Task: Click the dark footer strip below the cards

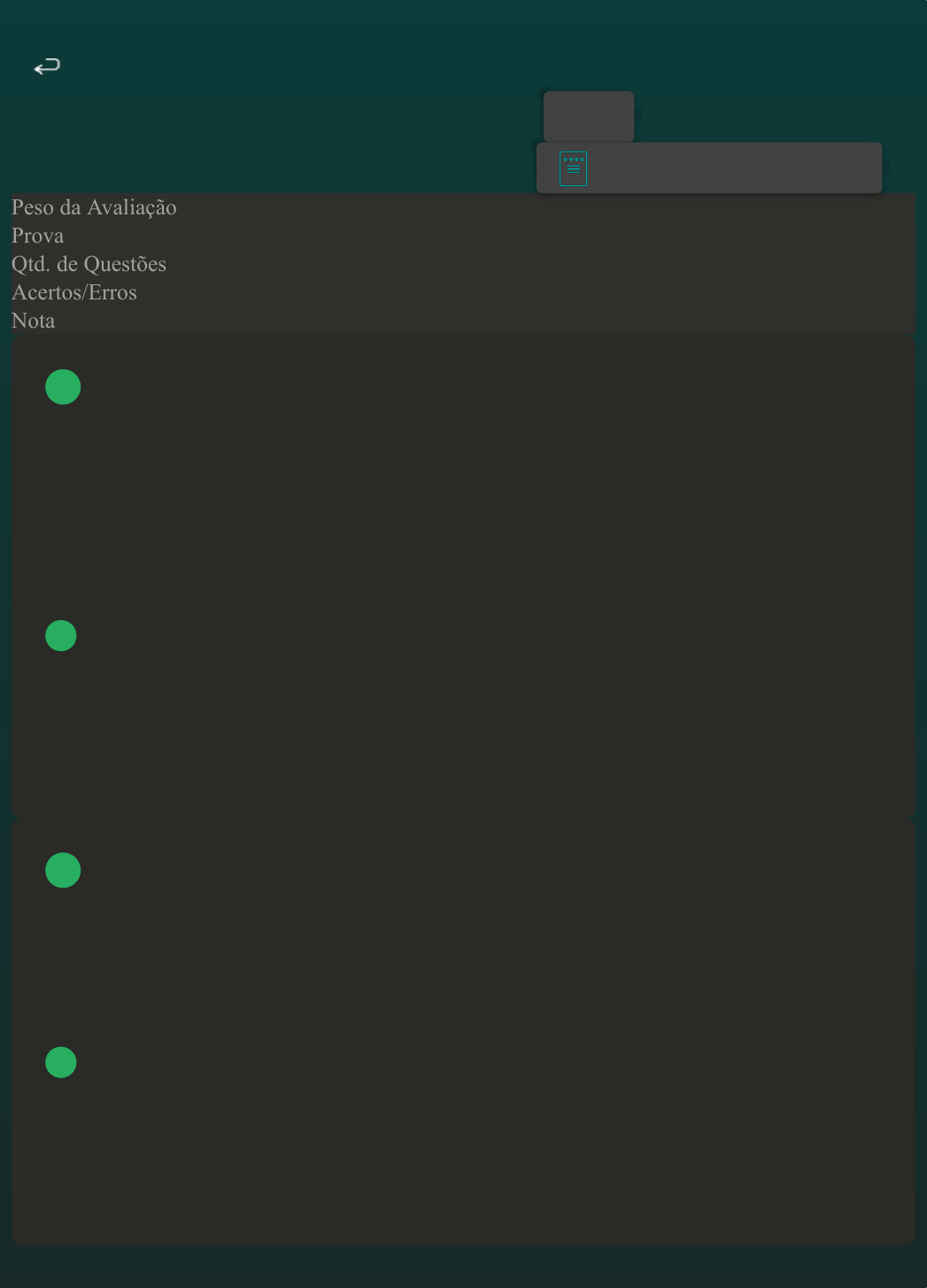Action: [x=463, y=1267]
